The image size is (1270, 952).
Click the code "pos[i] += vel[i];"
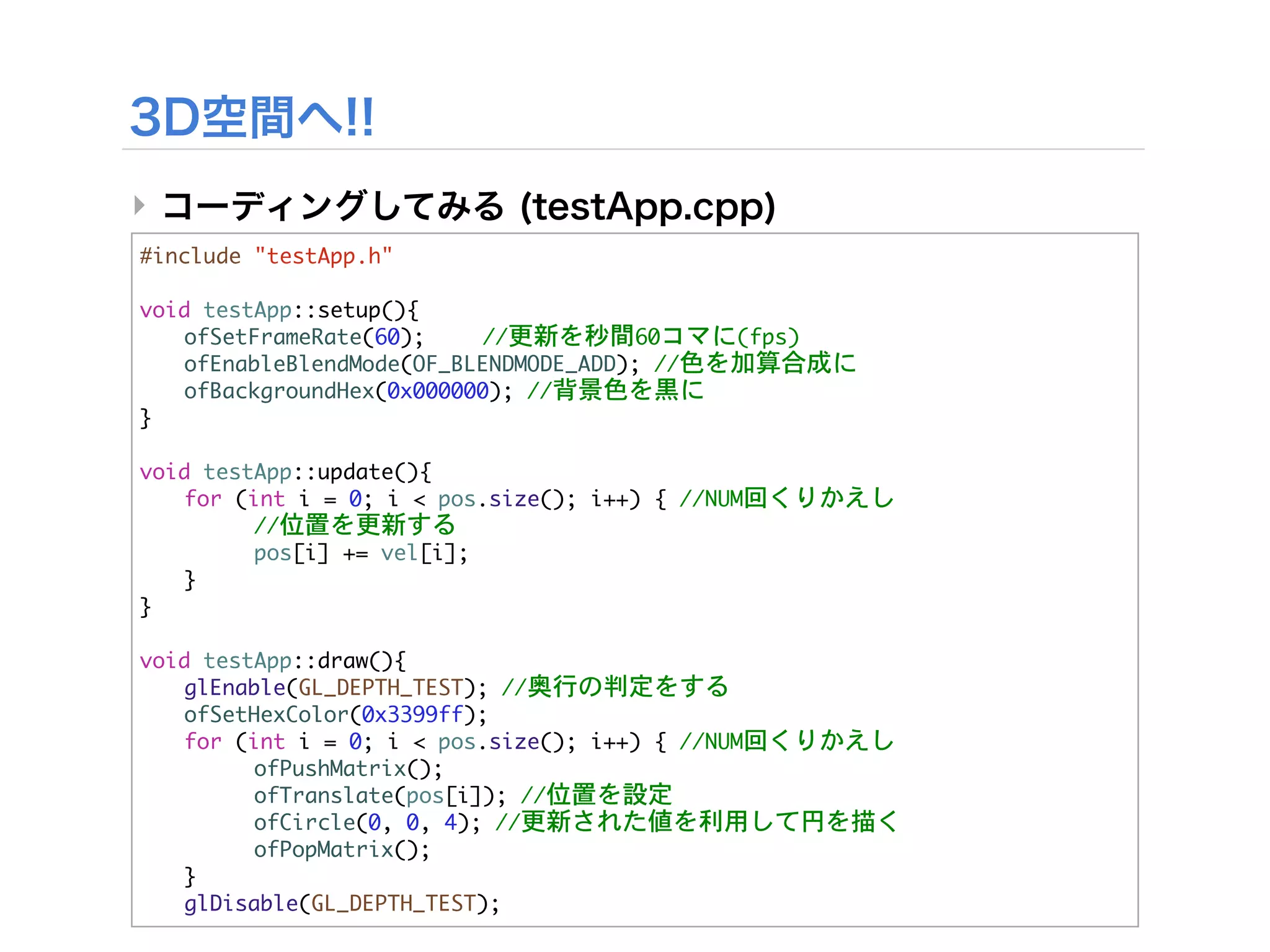click(x=360, y=553)
